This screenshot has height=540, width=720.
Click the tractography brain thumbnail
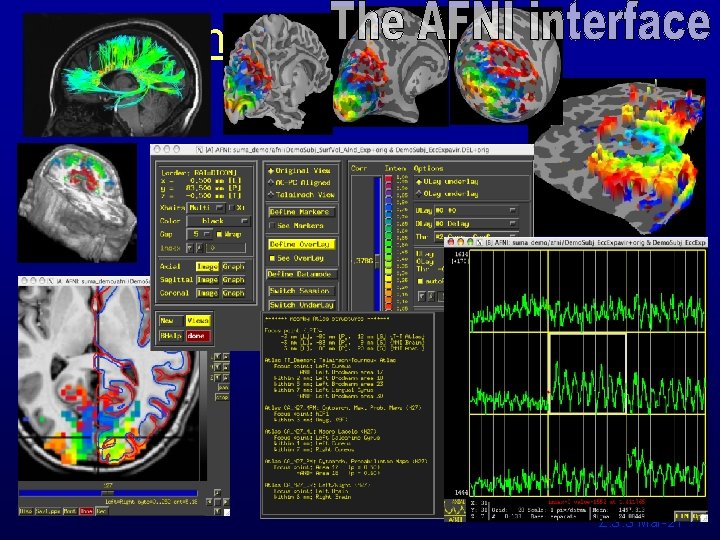[x=117, y=74]
